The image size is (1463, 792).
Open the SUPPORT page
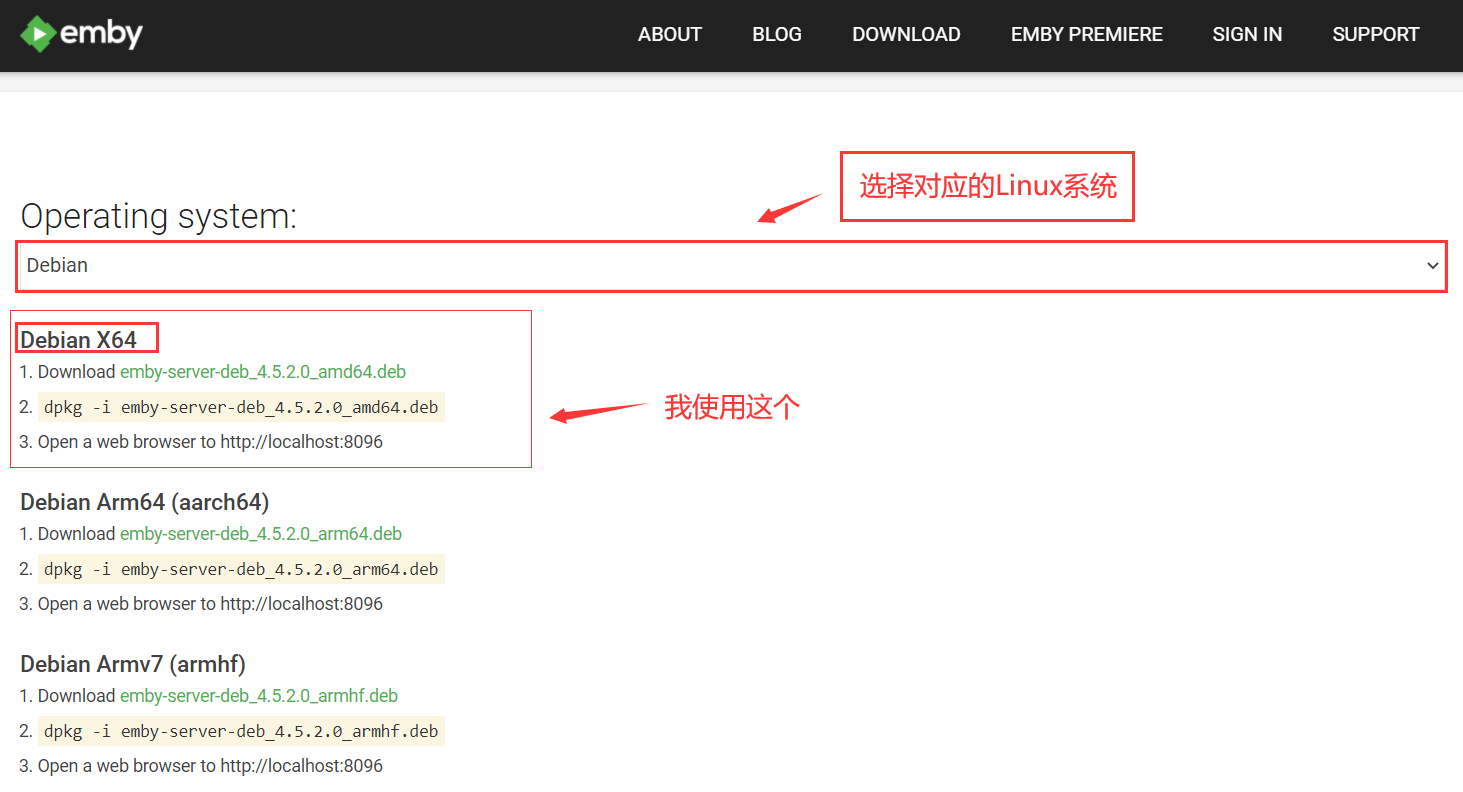pos(1375,35)
